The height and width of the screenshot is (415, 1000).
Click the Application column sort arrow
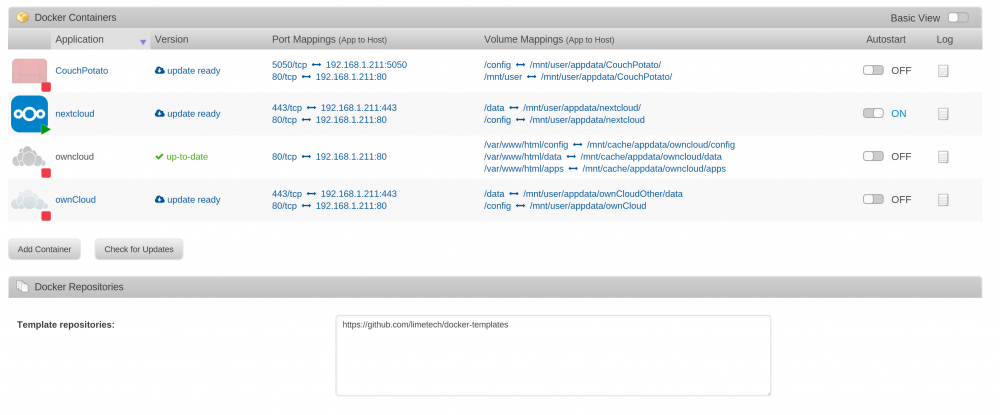click(143, 42)
